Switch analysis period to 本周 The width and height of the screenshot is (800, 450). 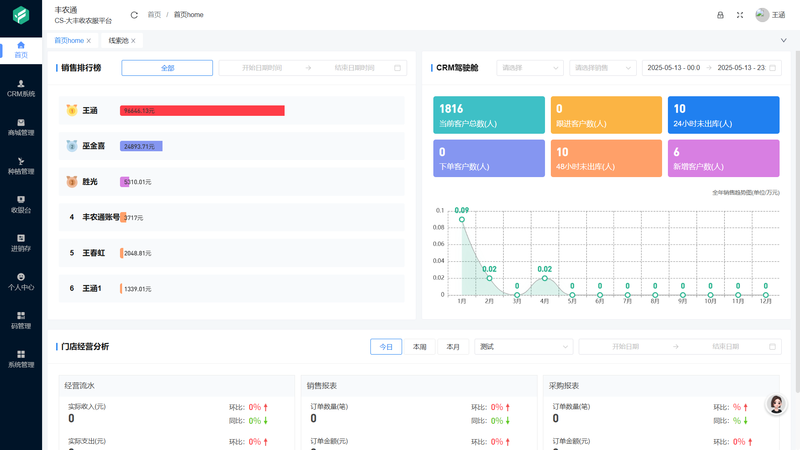[420, 346]
